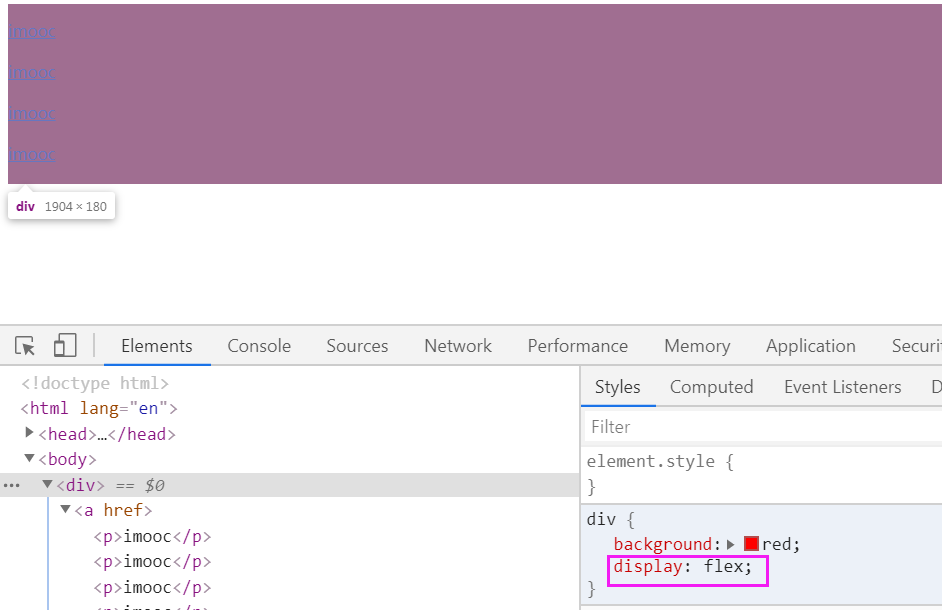This screenshot has height=610, width=942.
Task: Select the Styles pane tab
Action: [618, 386]
